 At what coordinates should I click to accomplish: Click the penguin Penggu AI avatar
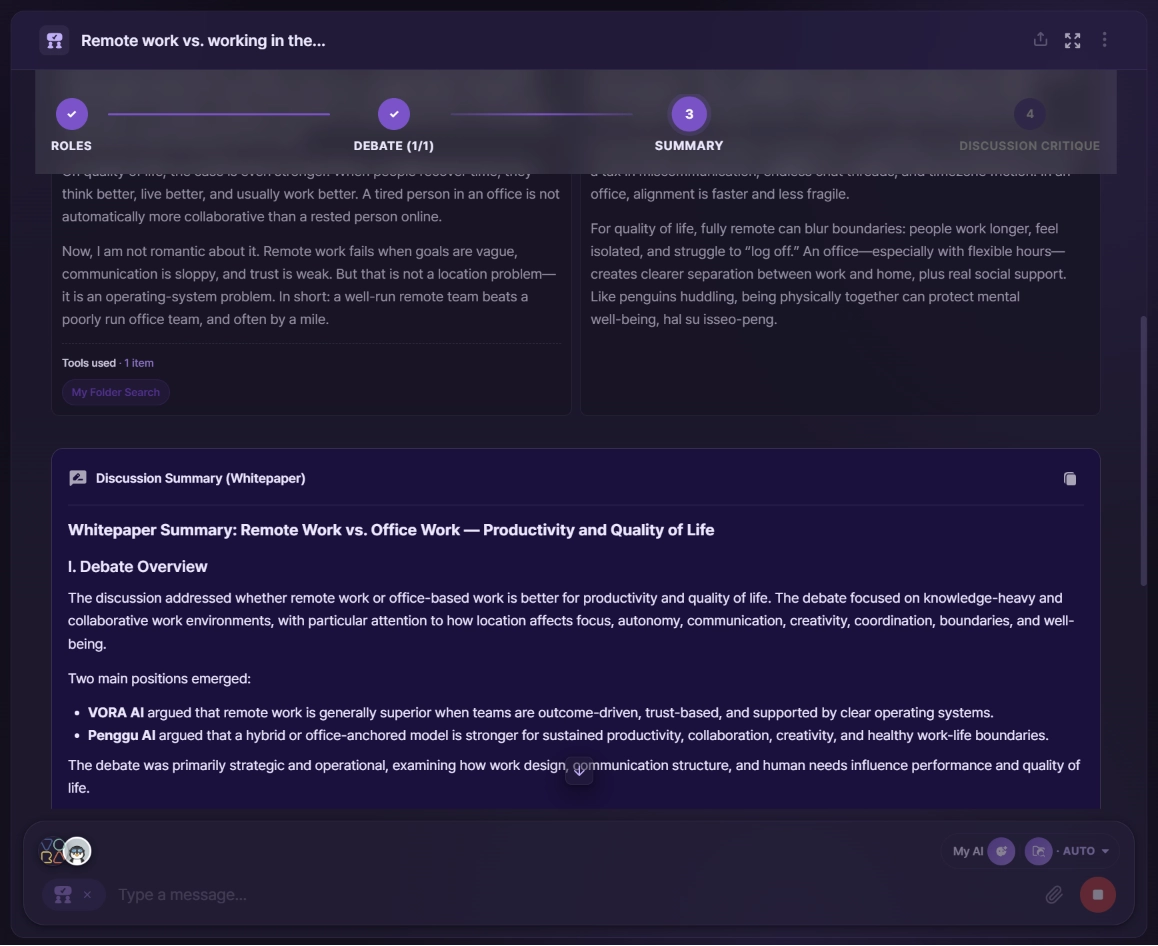pos(78,851)
